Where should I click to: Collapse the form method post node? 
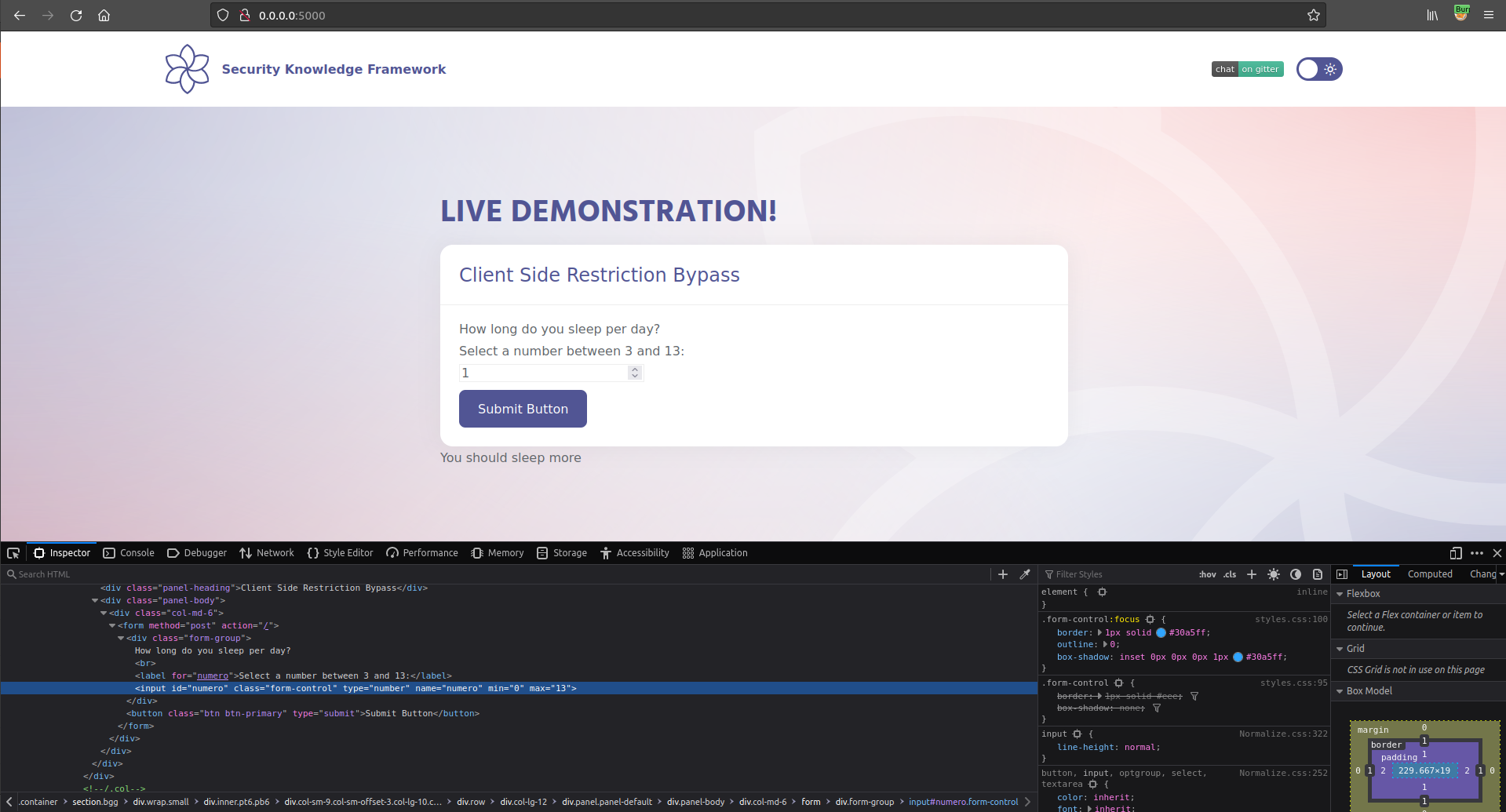(x=112, y=626)
